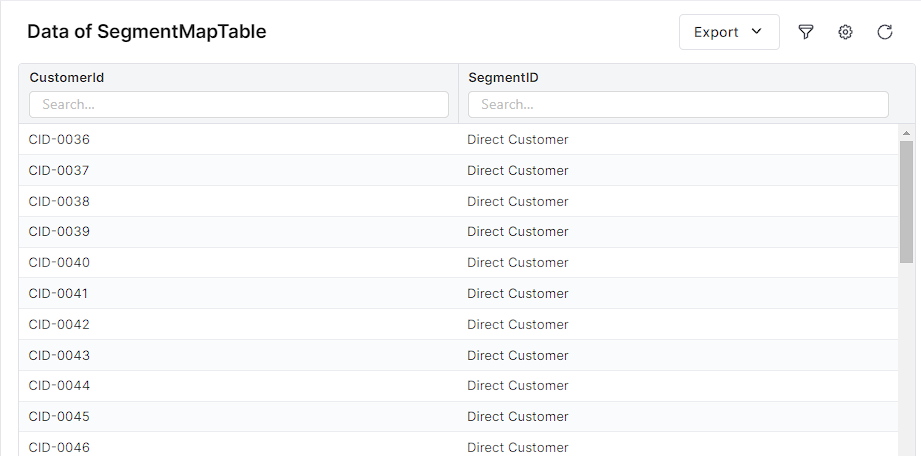The width and height of the screenshot is (921, 456).
Task: Click Direct Customer cell for CID-0044
Action: [x=517, y=385]
